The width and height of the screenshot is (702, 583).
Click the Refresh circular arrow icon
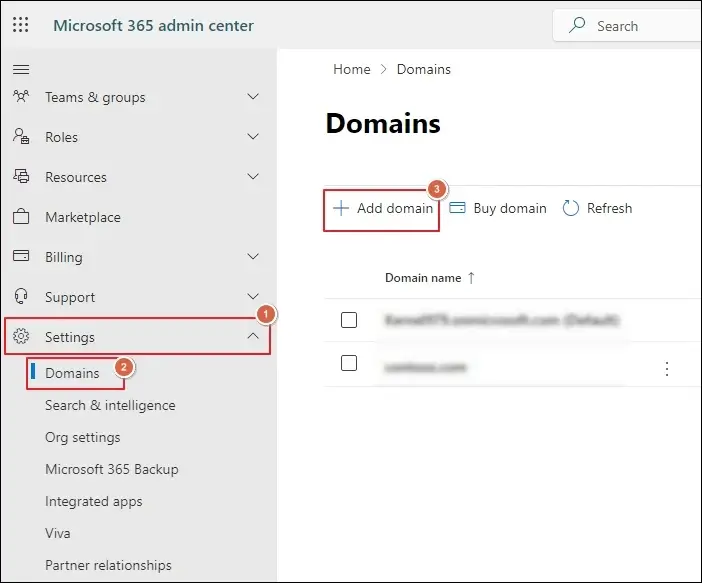[571, 208]
